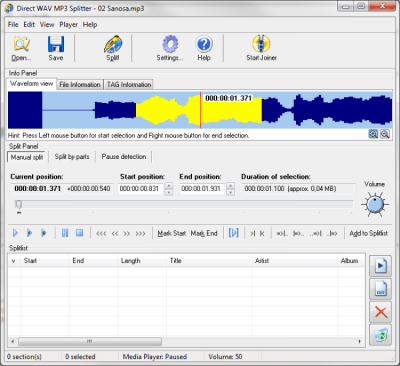The width and height of the screenshot is (400, 366).
Task: Open the Player menu
Action: 69,25
